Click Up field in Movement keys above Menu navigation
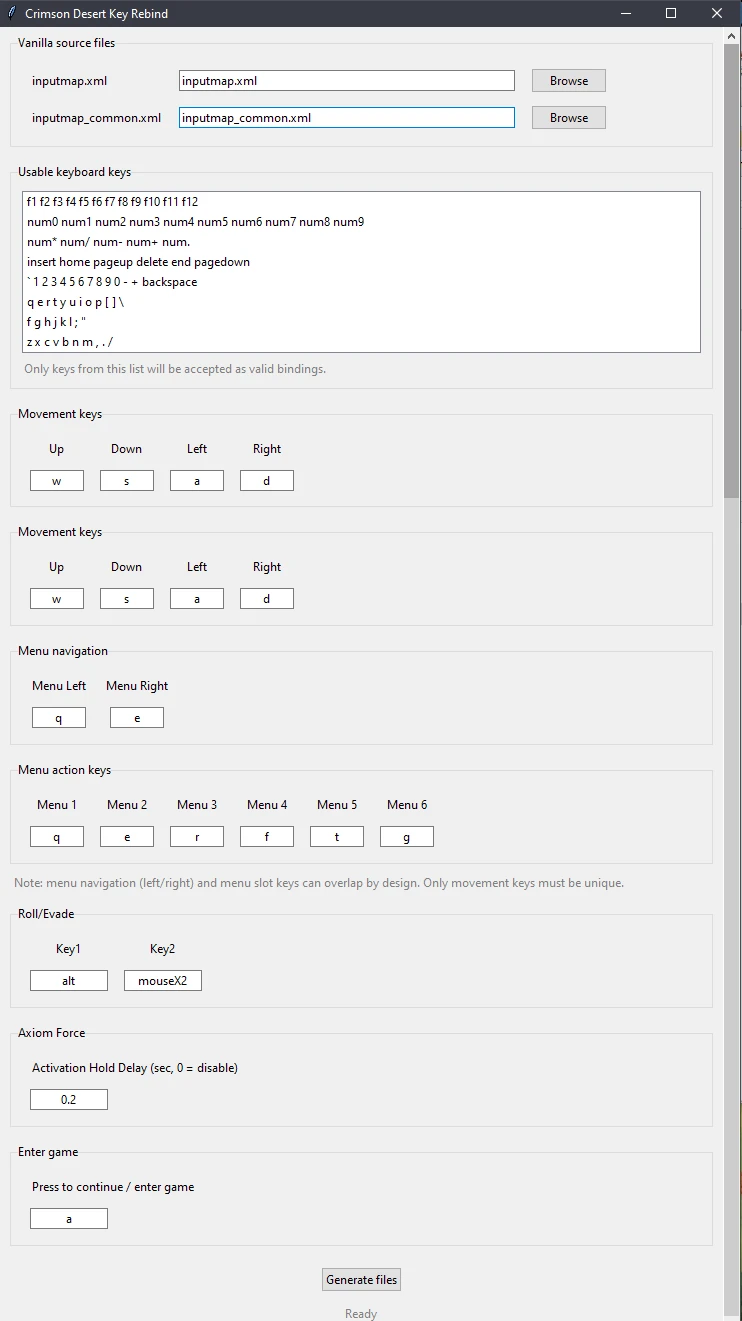The width and height of the screenshot is (742, 1321). pos(57,599)
